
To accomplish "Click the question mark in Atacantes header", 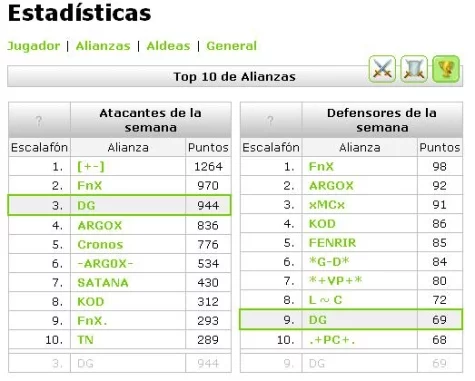I will tap(39, 121).
